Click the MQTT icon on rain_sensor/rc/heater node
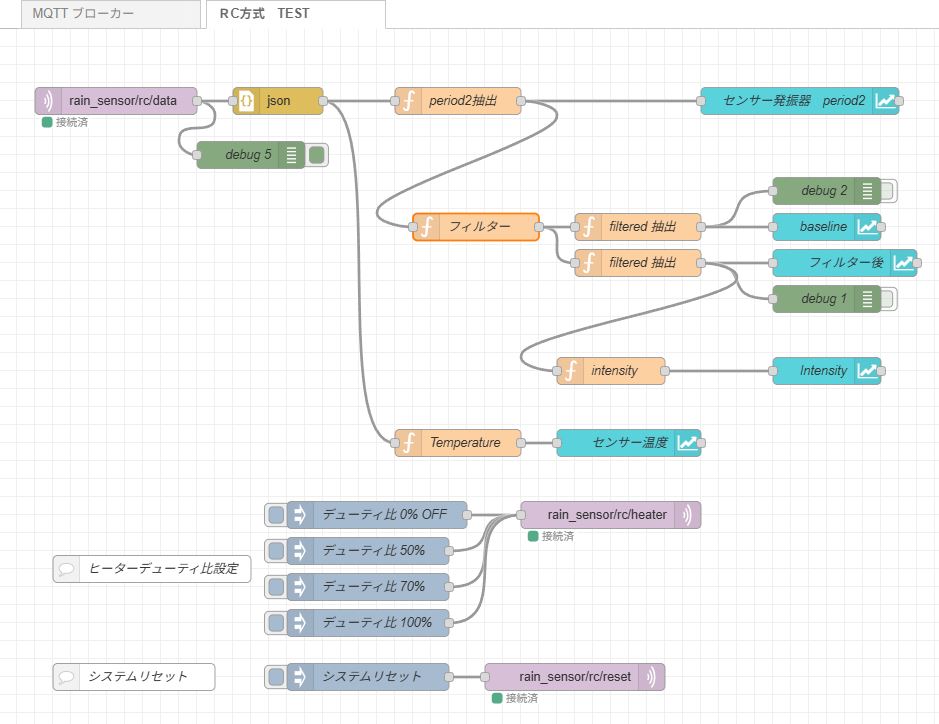 687,515
